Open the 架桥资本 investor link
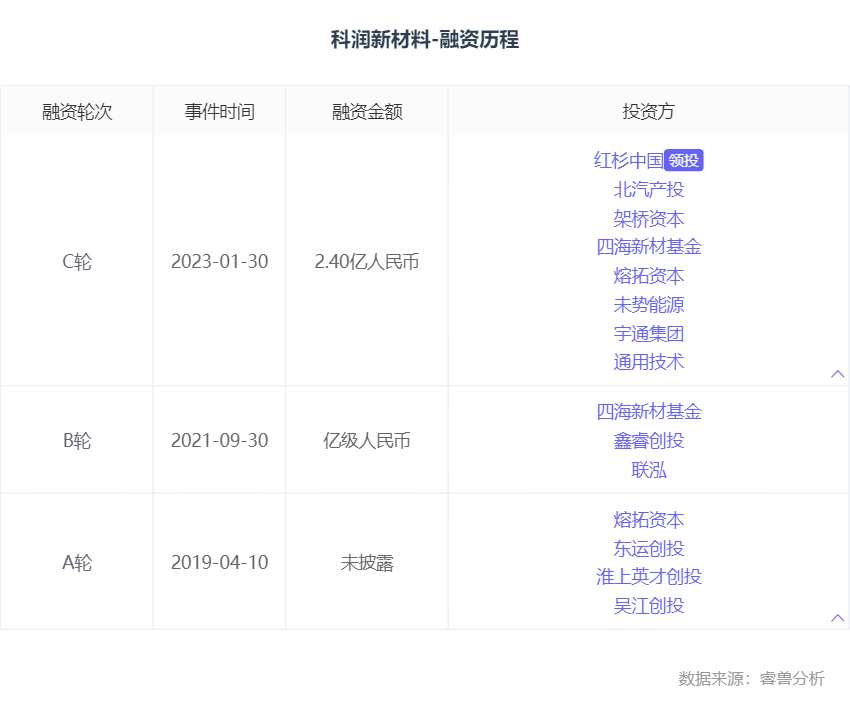 (649, 219)
